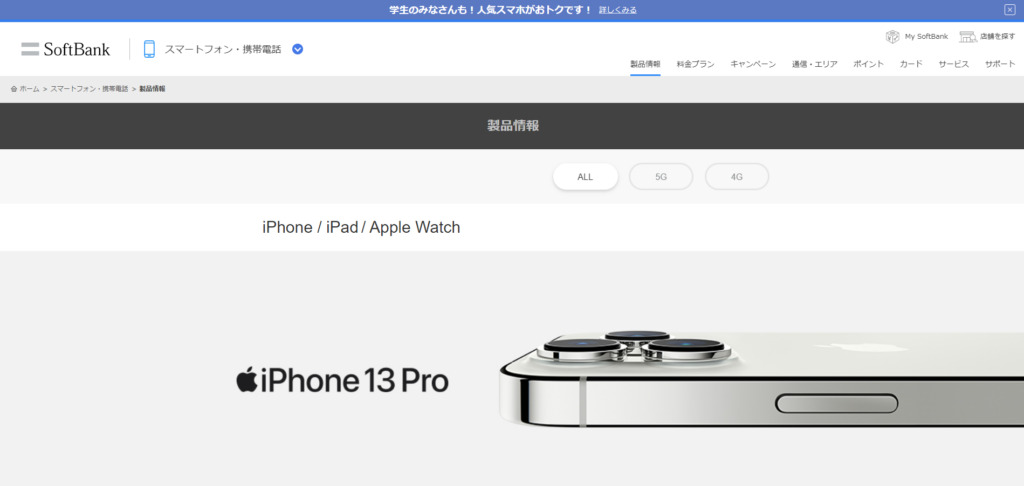
Task: Select the 5G filter pill
Action: point(661,176)
